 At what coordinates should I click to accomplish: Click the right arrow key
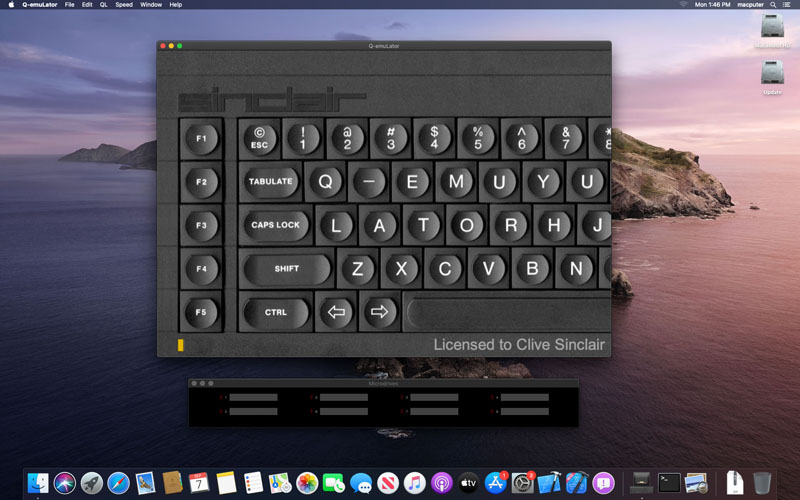(x=379, y=312)
